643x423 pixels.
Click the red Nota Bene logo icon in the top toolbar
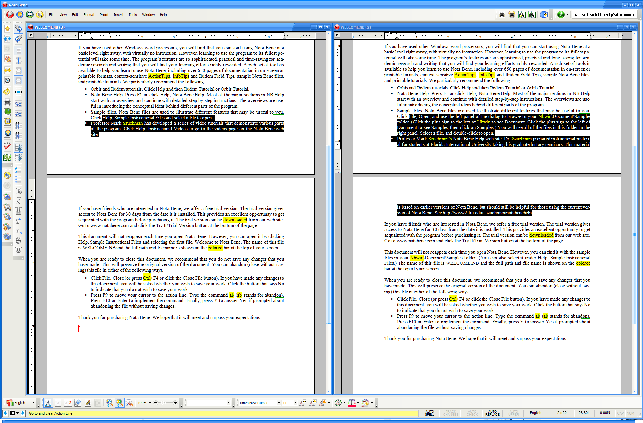click(8, 16)
